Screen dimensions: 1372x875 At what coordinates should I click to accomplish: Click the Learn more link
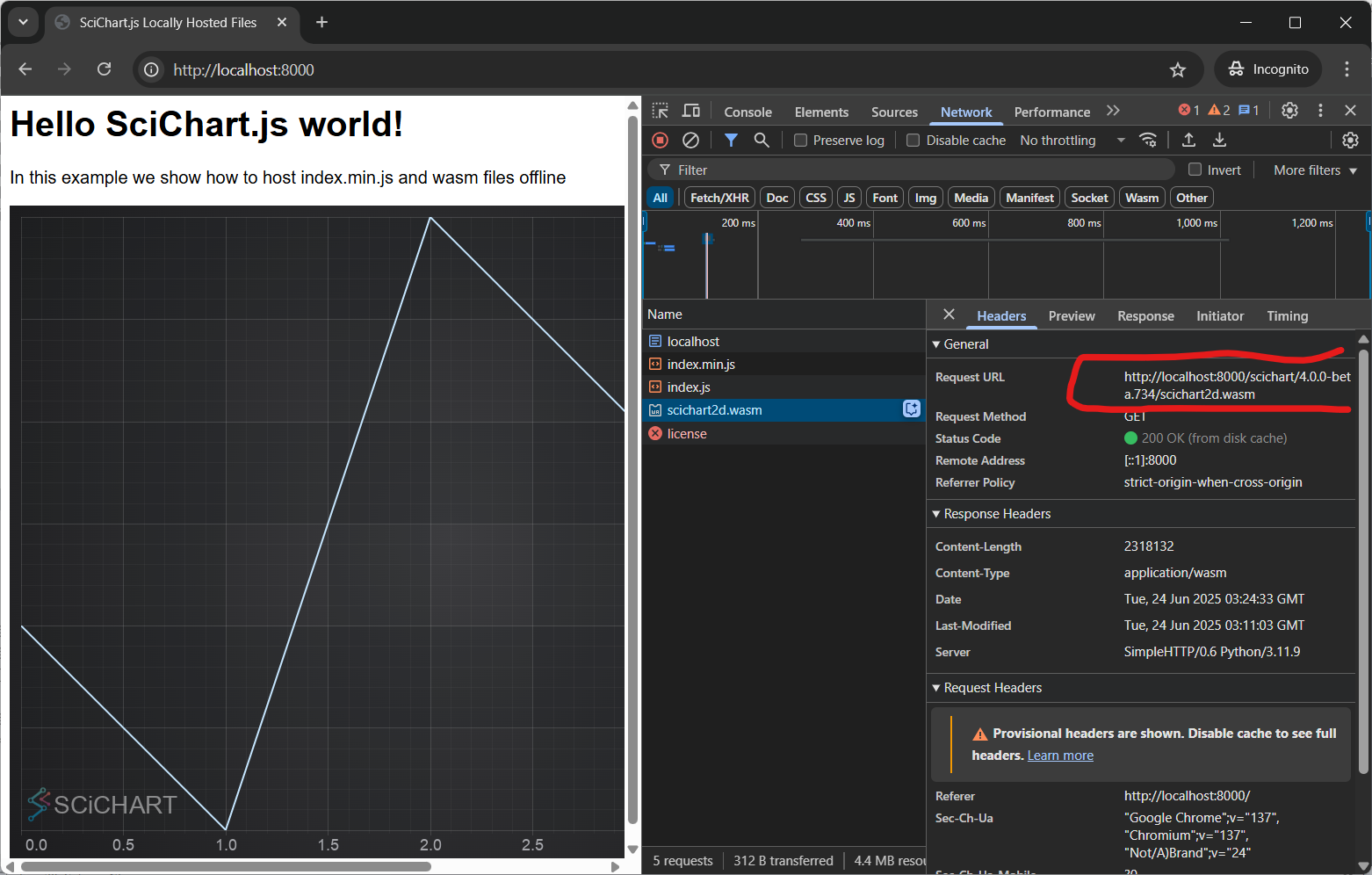1060,756
